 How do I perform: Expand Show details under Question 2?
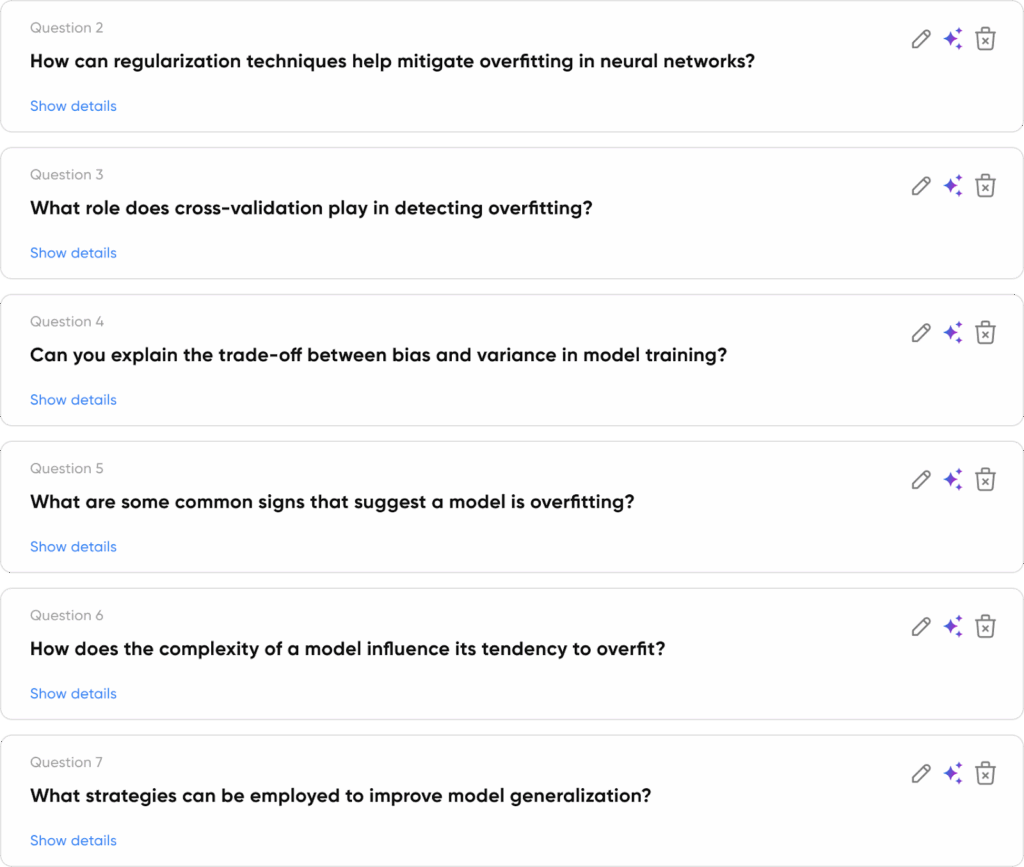point(73,106)
